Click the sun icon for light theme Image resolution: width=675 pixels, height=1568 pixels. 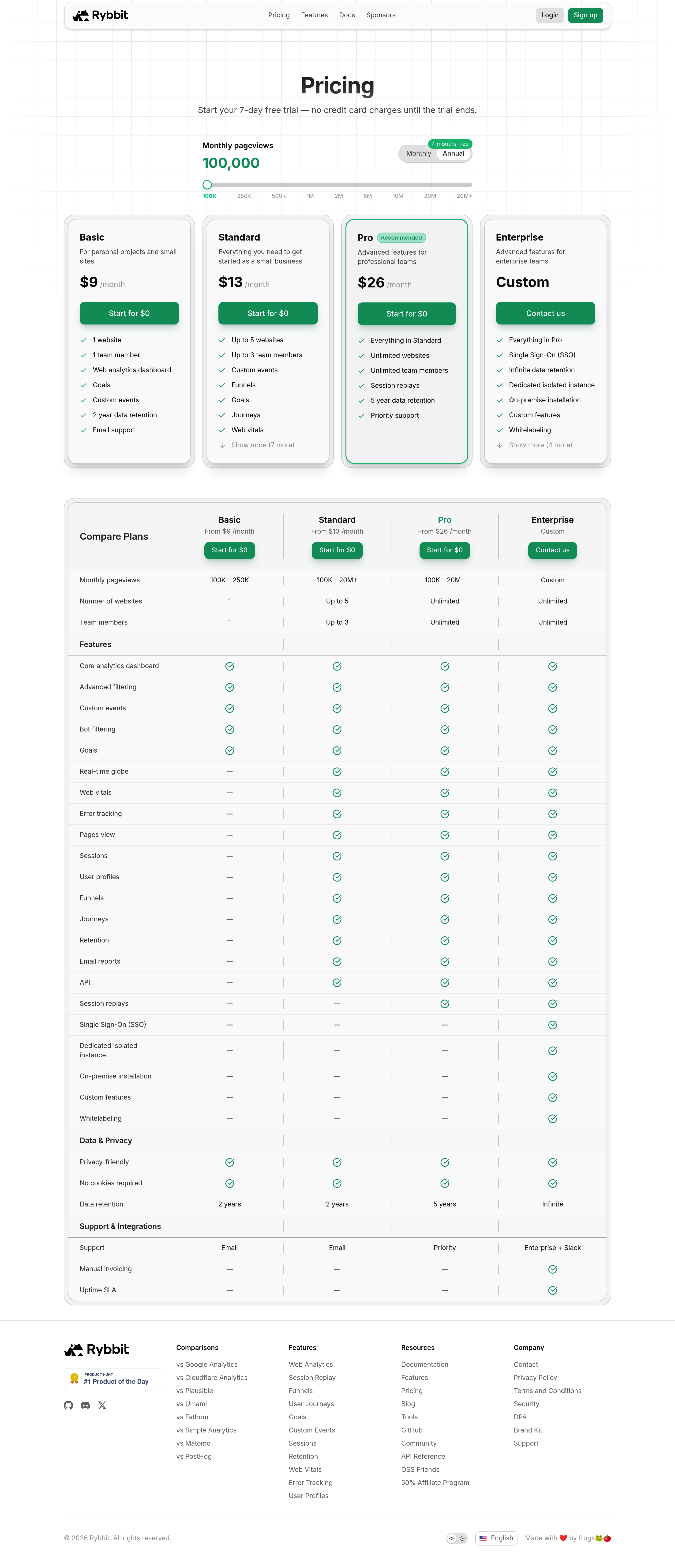452,1538
